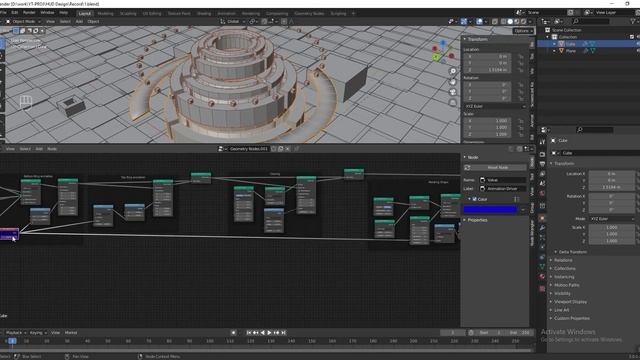Open viewport Object menu
The height and width of the screenshot is (360, 640).
(x=93, y=21)
